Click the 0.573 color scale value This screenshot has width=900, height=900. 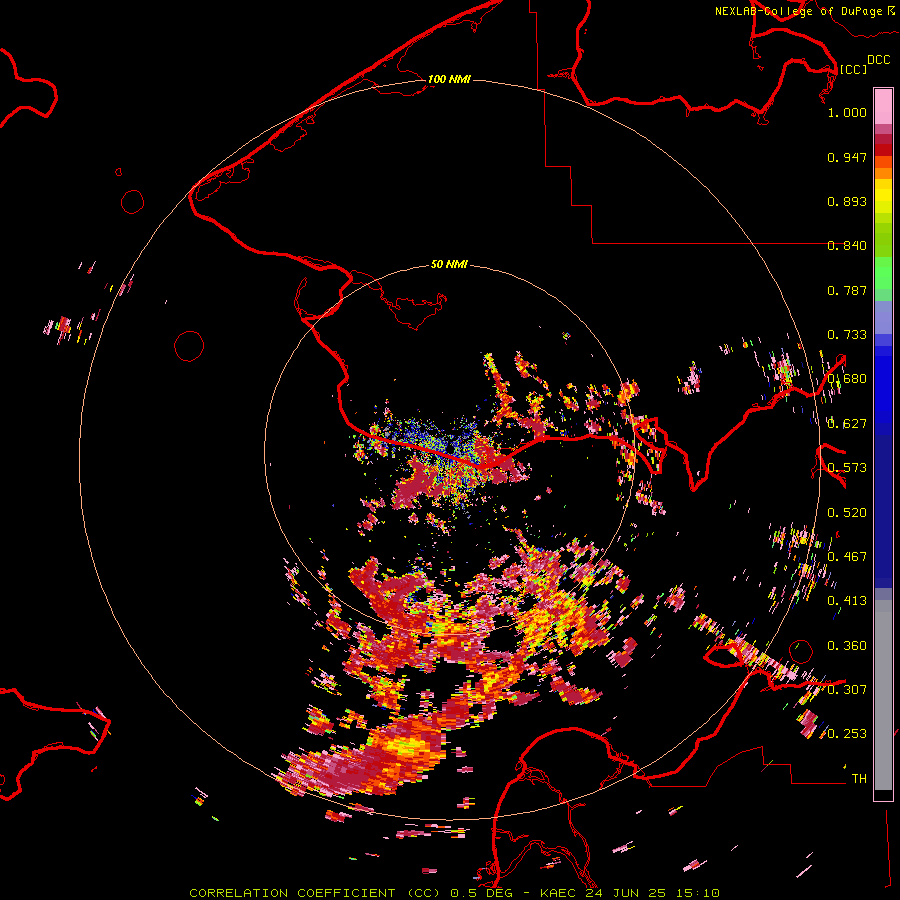(x=847, y=468)
